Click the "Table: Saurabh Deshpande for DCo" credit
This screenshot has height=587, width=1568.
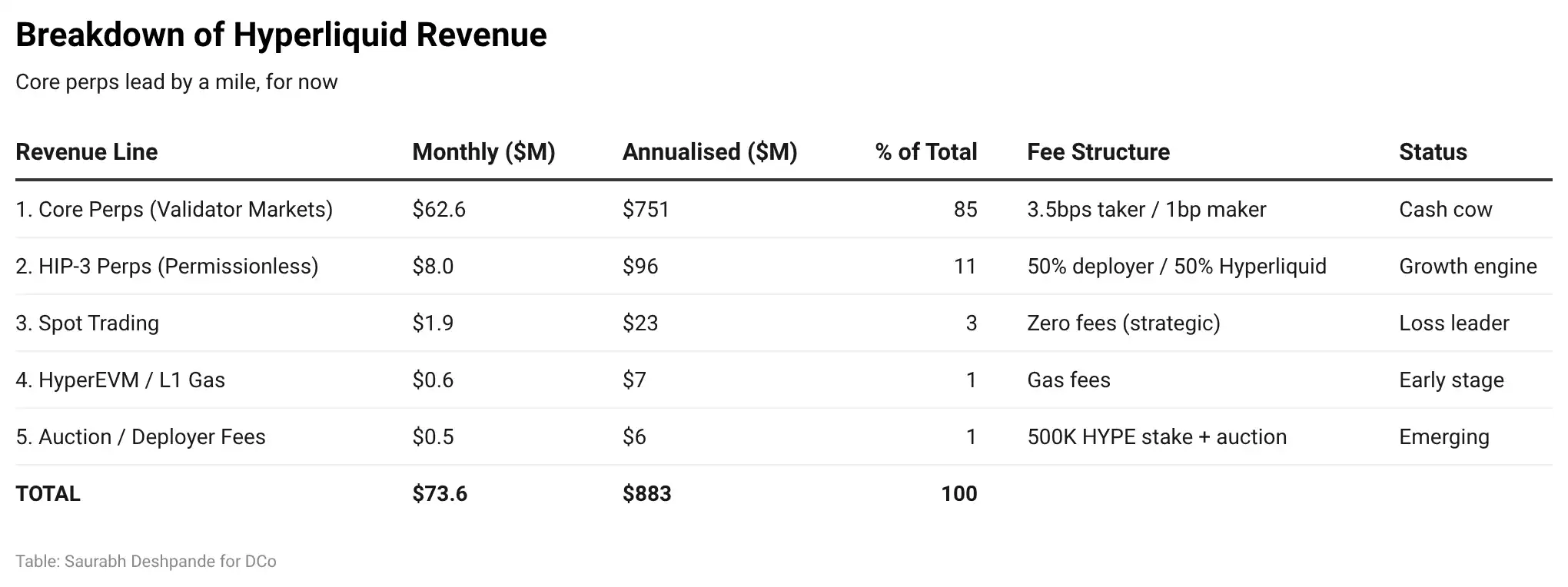pyautogui.click(x=146, y=562)
